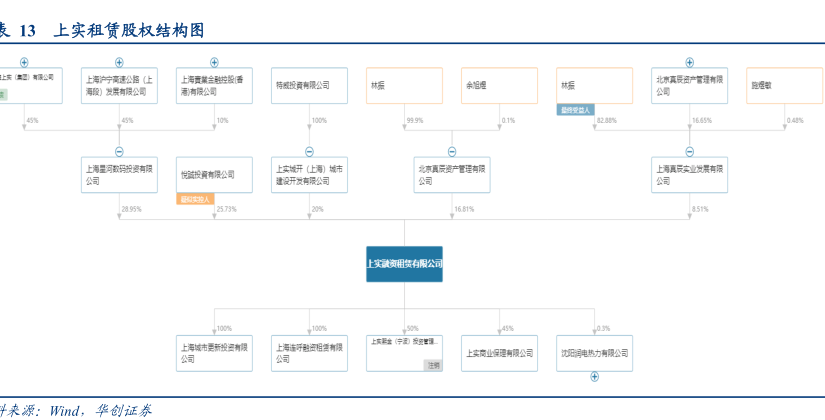This screenshot has width=825, height=420.
Task: Select the 上海星河数码投资有限公司 node
Action: [119, 175]
